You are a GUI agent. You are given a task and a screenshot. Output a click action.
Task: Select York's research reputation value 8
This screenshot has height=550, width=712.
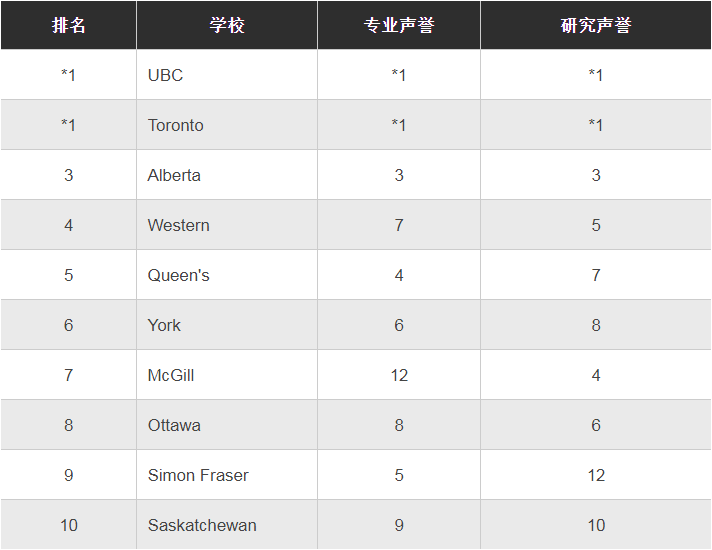coord(596,325)
